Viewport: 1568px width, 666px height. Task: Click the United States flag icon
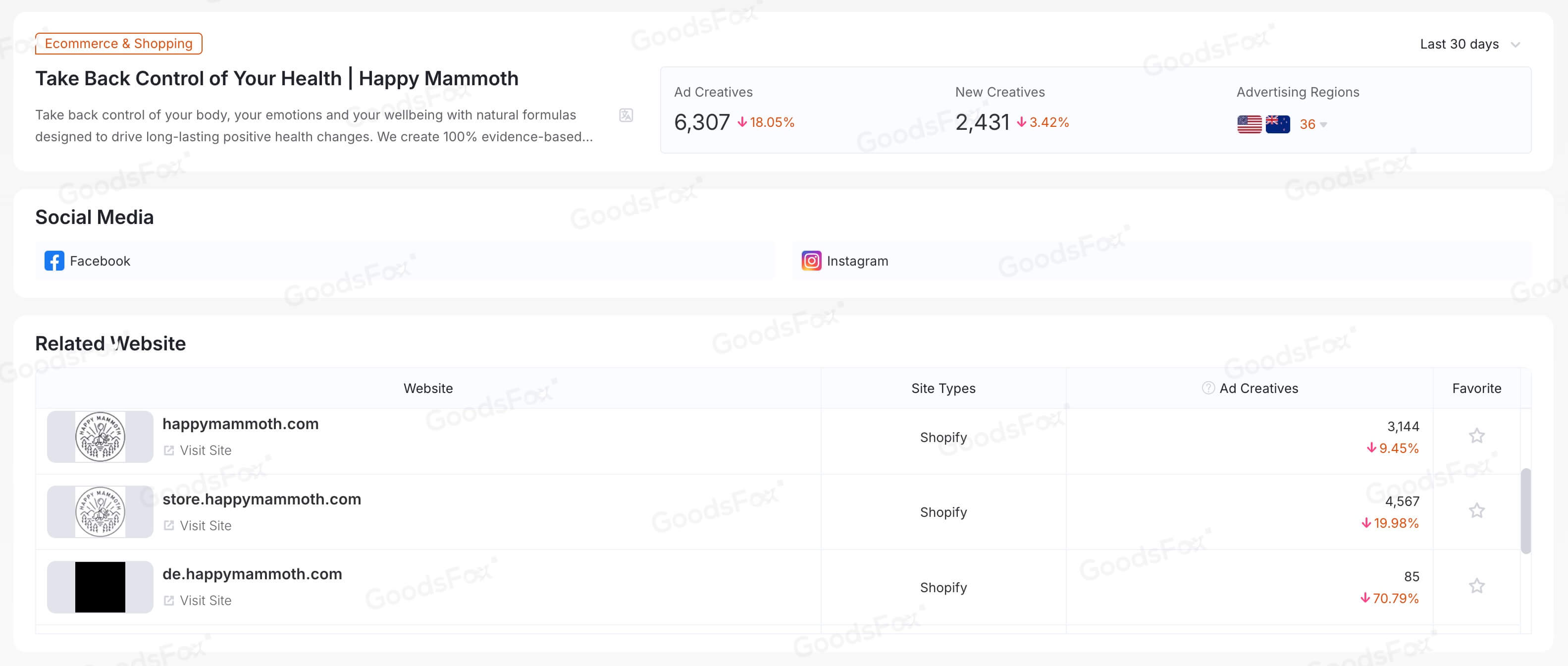[1249, 124]
